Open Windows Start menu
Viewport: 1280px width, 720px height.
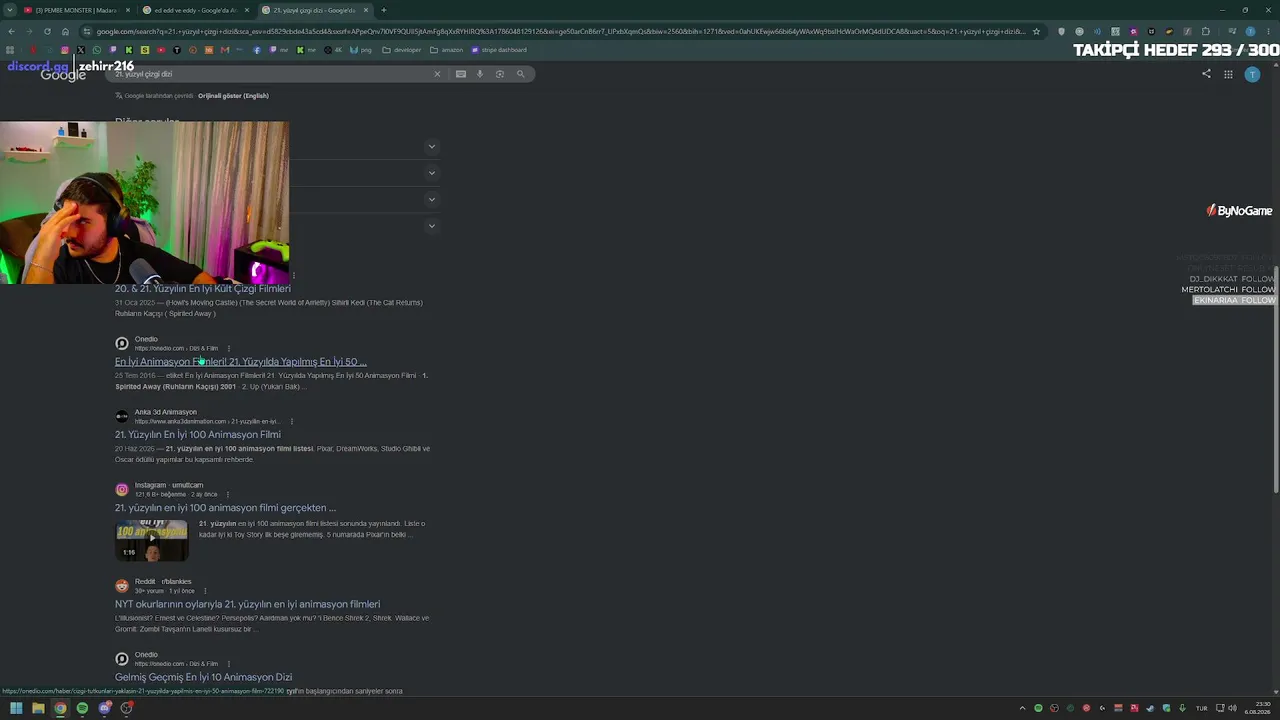[x=16, y=708]
